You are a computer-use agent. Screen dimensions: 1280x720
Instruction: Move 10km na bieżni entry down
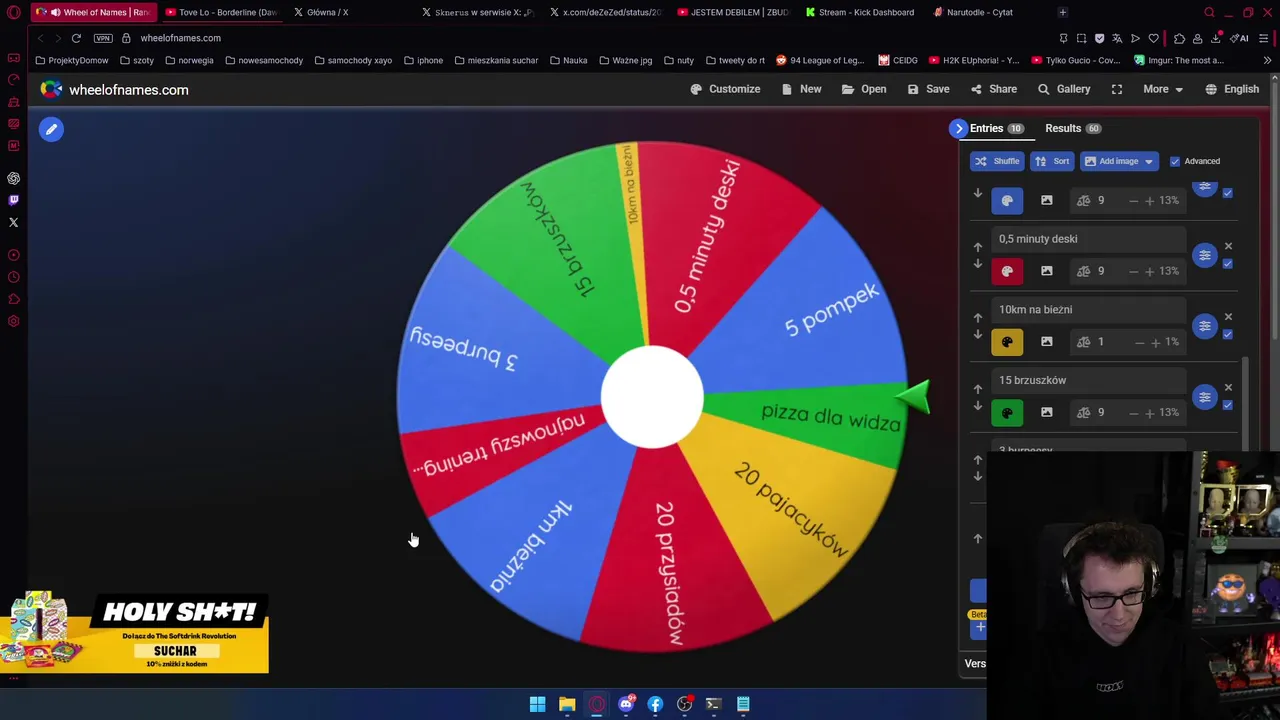[x=978, y=335]
